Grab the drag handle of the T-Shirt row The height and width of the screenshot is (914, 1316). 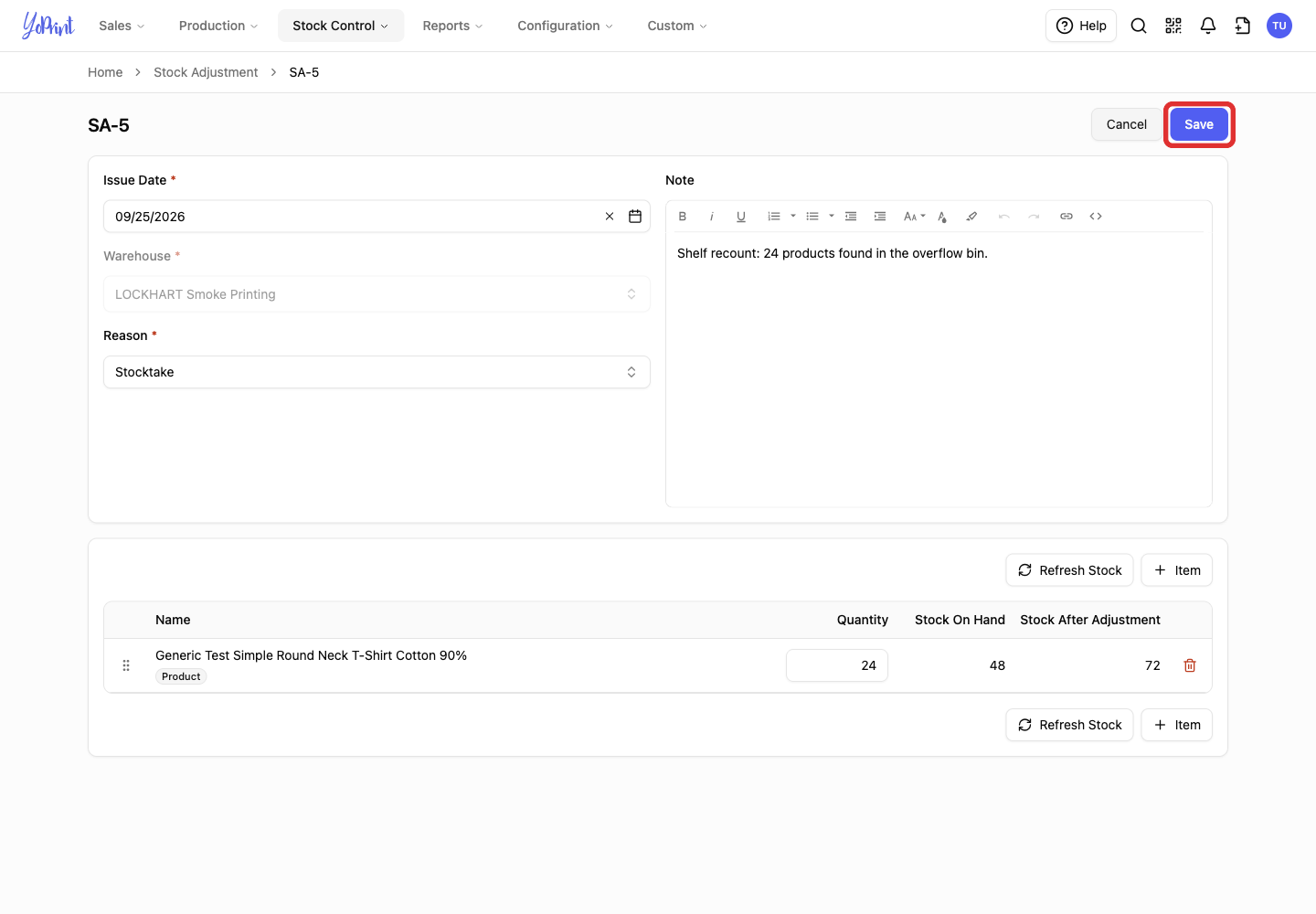[x=126, y=665]
